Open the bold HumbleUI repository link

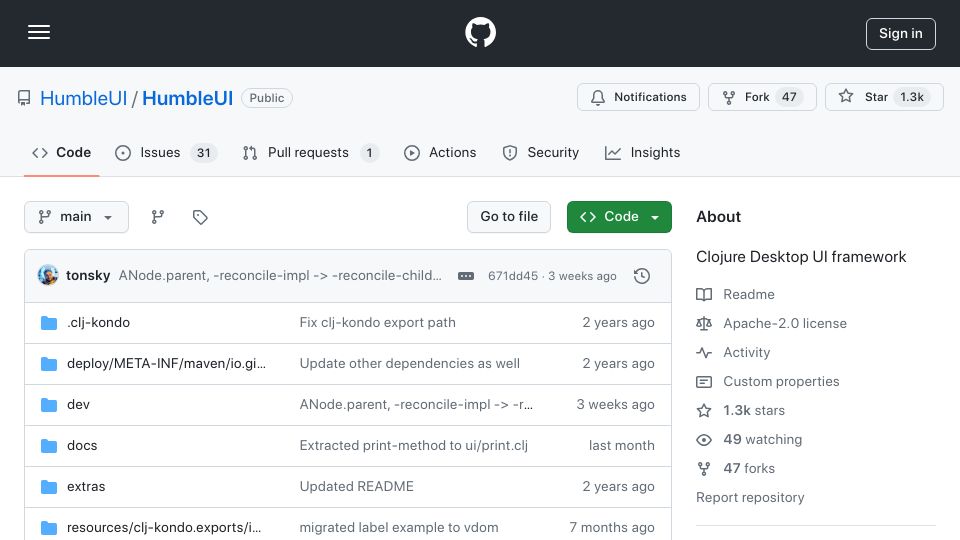(x=187, y=98)
